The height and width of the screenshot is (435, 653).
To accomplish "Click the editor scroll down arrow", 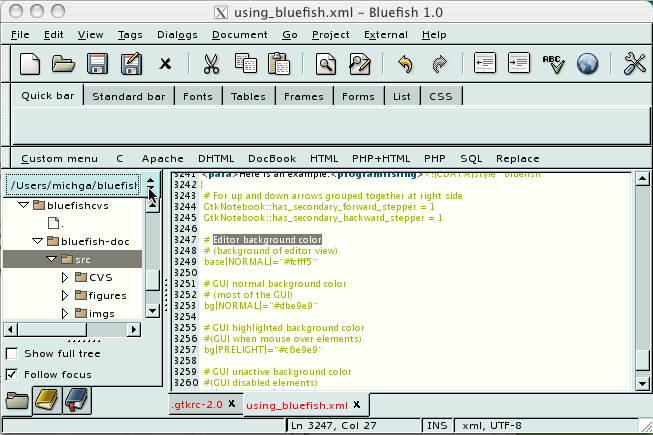I will tap(642, 384).
